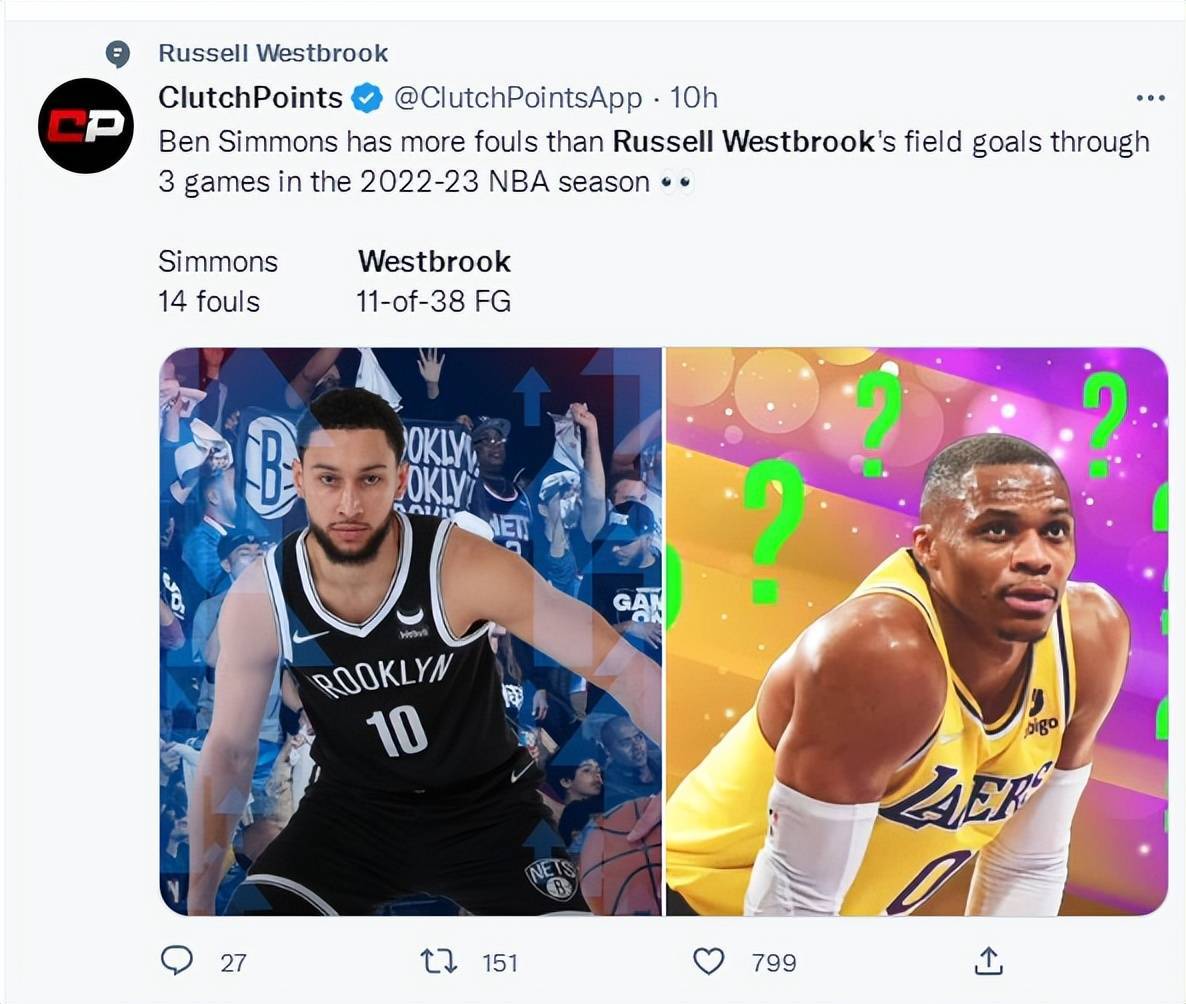1186x1004 pixels.
Task: Click the bold Russell Westbrook mention in tweet text
Action: [x=744, y=141]
